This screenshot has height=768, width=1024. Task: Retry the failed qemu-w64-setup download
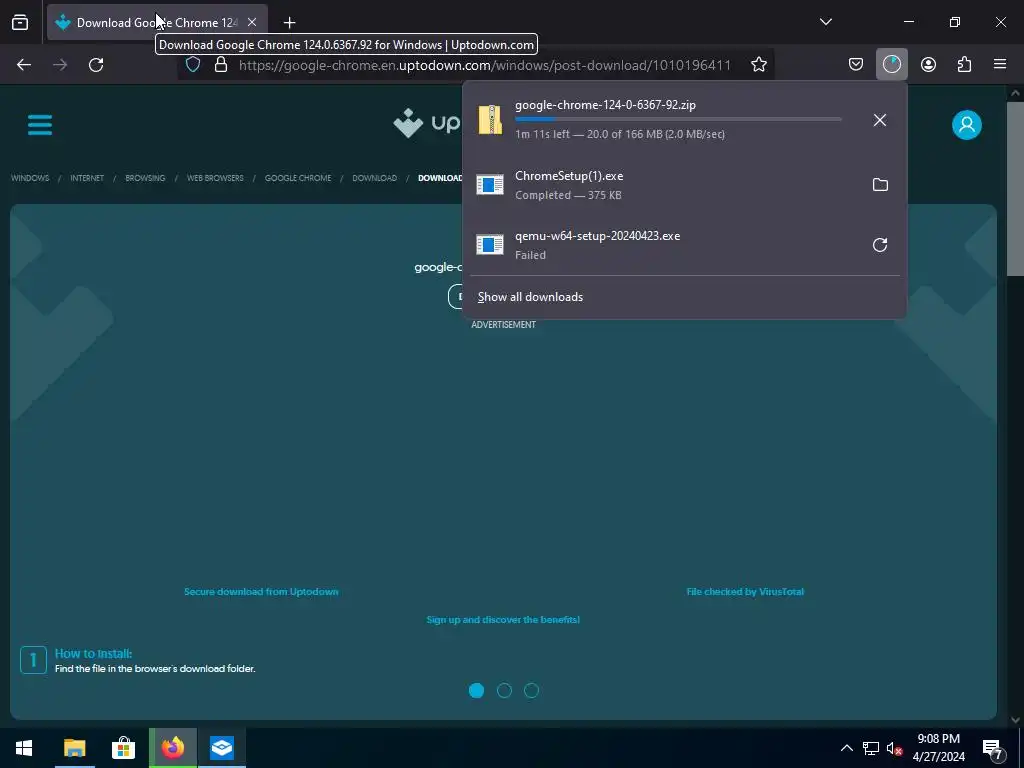(880, 245)
